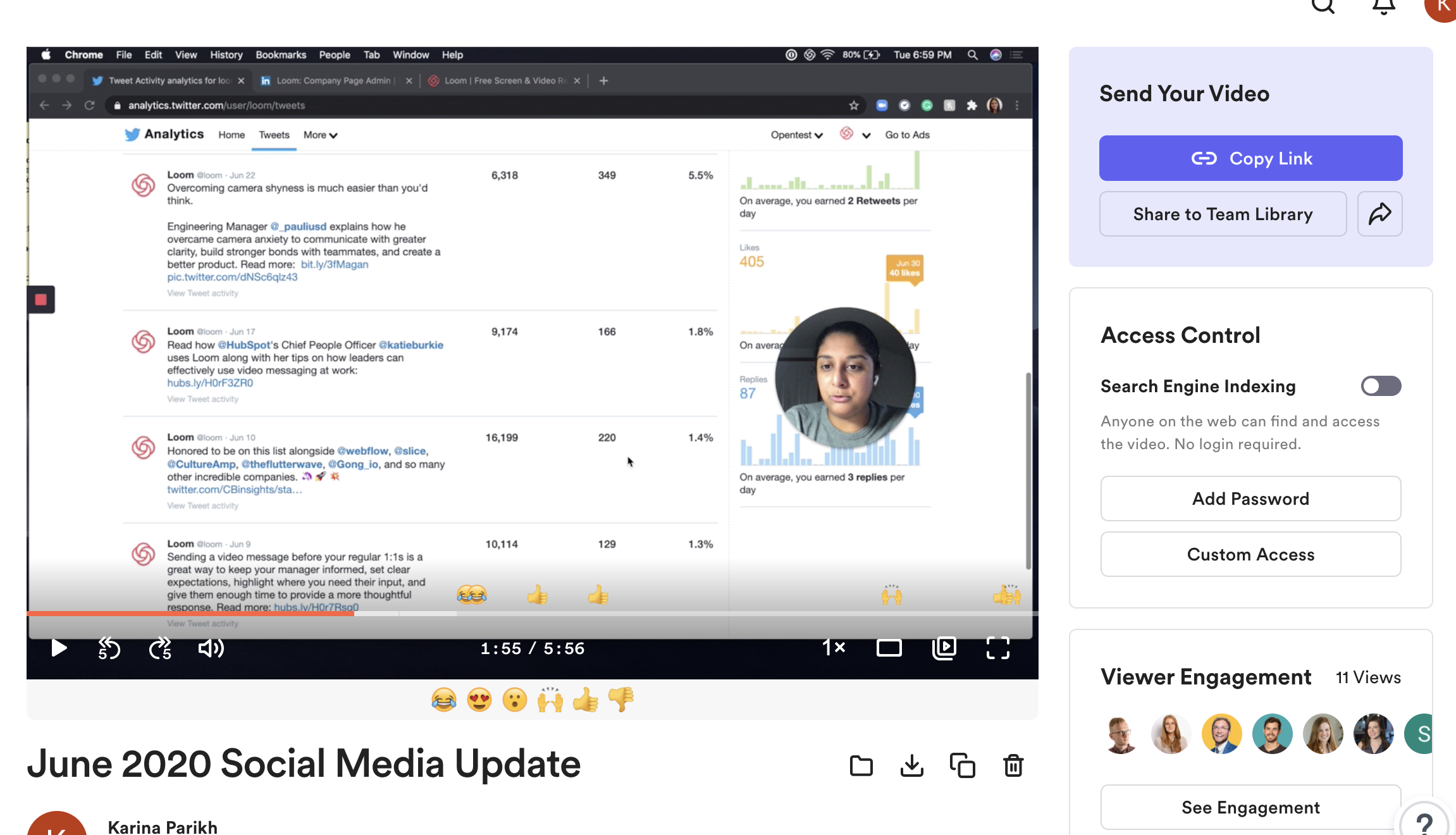Switch to theater mode view
1456x835 pixels.
coord(889,648)
